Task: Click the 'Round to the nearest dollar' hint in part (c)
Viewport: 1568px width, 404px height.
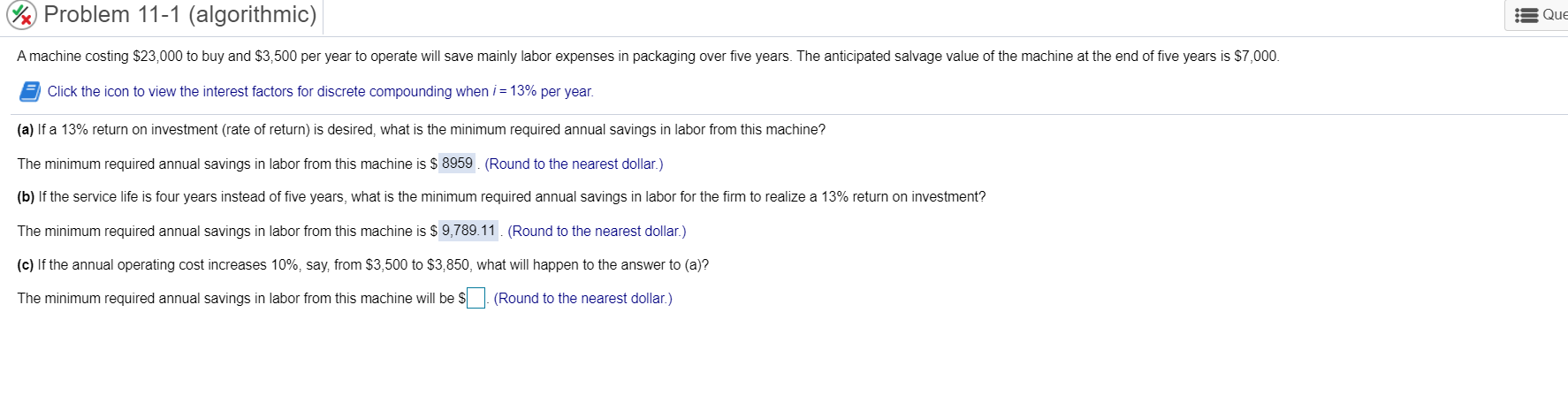Action: pos(582,299)
